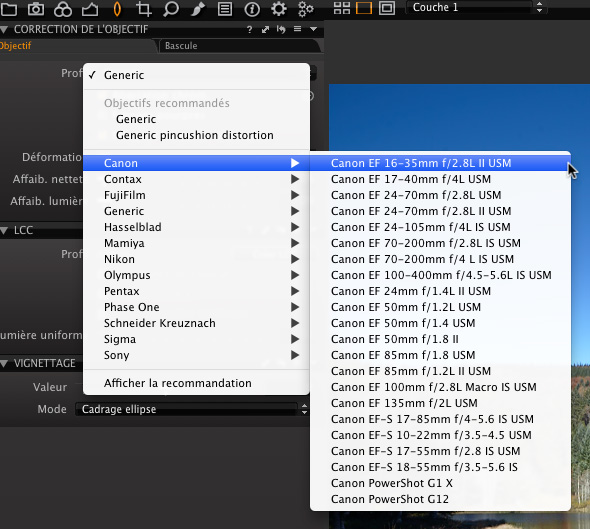Toggle the framed viewer proof margin icon
This screenshot has height=529, width=590.
click(x=387, y=8)
